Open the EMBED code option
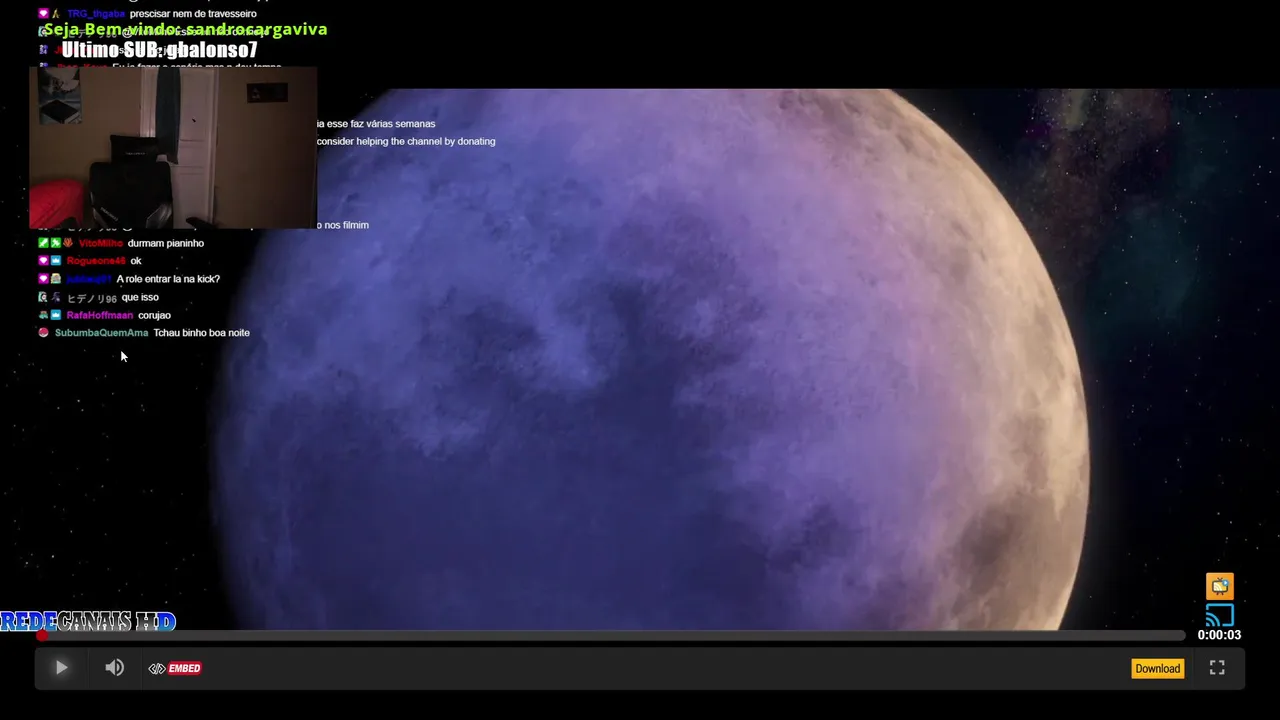1280x720 pixels. click(175, 668)
